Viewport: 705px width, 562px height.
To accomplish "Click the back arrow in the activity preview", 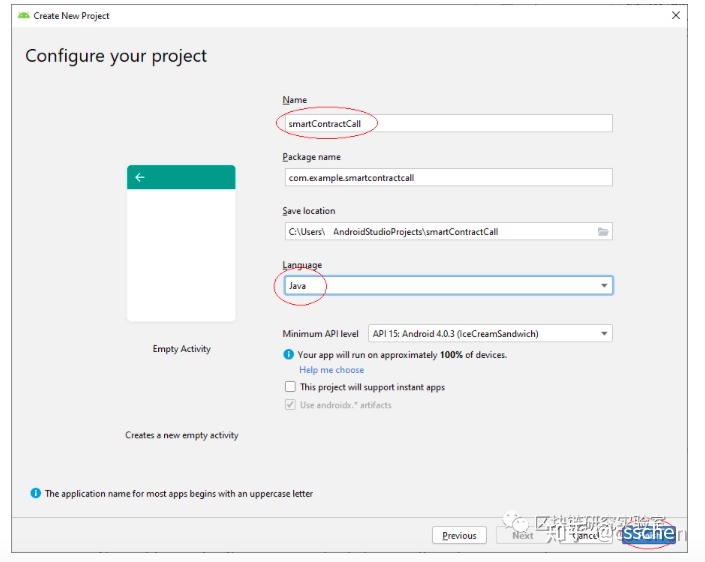I will (140, 177).
